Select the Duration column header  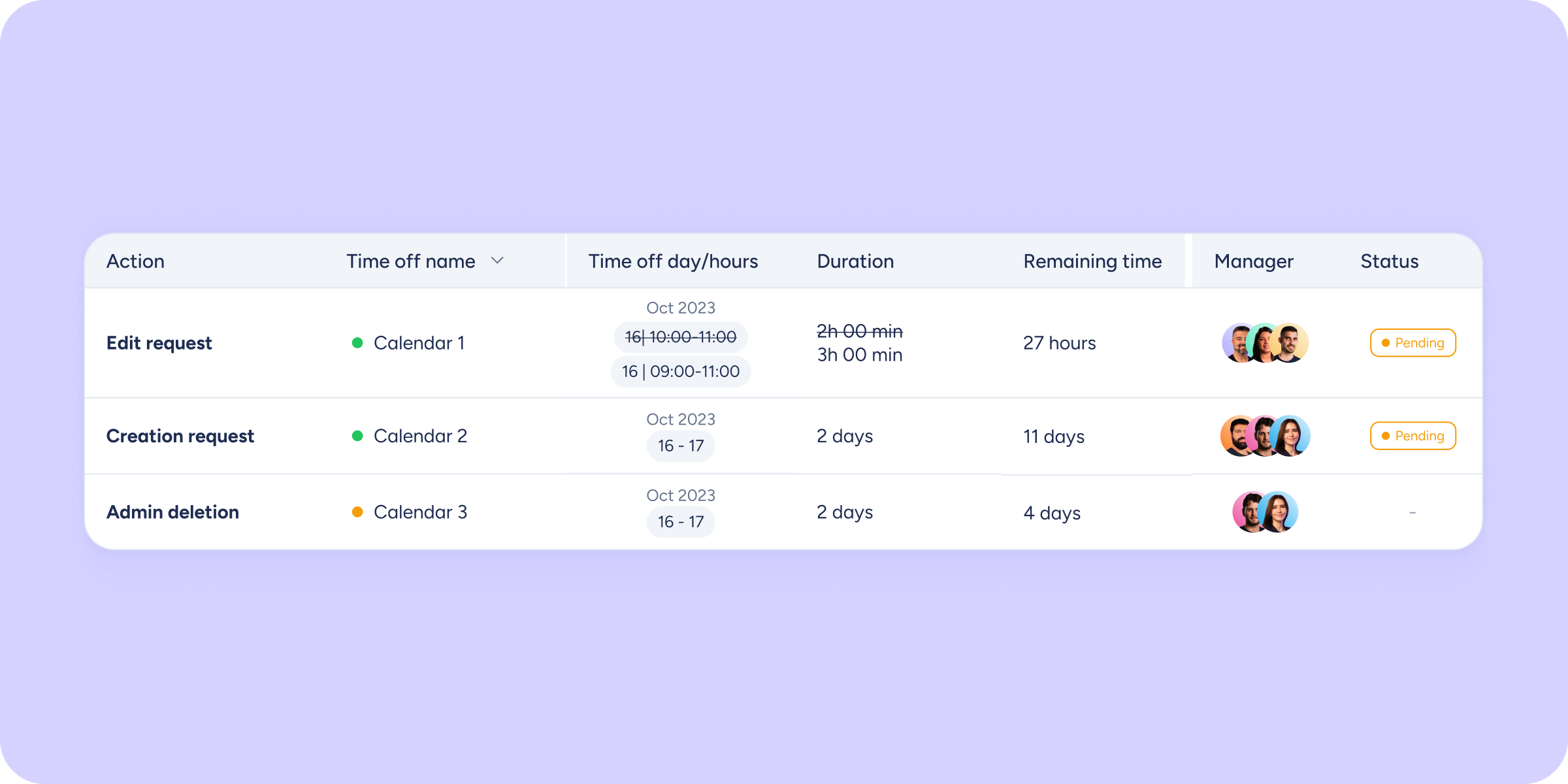click(855, 261)
